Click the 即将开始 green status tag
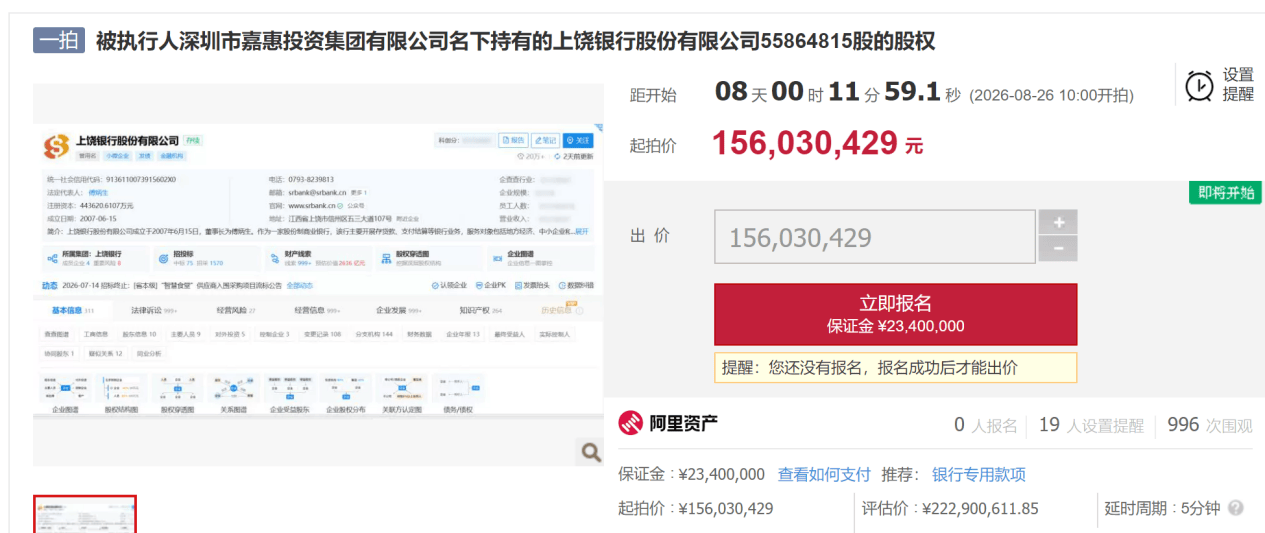 click(x=1225, y=193)
